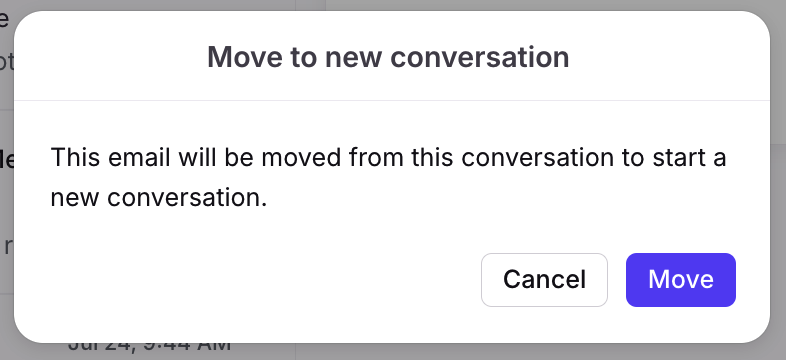Click the dimmed timestamp "Jul 24, 9:44 AM"
This screenshot has height=360, width=786.
coord(149,347)
